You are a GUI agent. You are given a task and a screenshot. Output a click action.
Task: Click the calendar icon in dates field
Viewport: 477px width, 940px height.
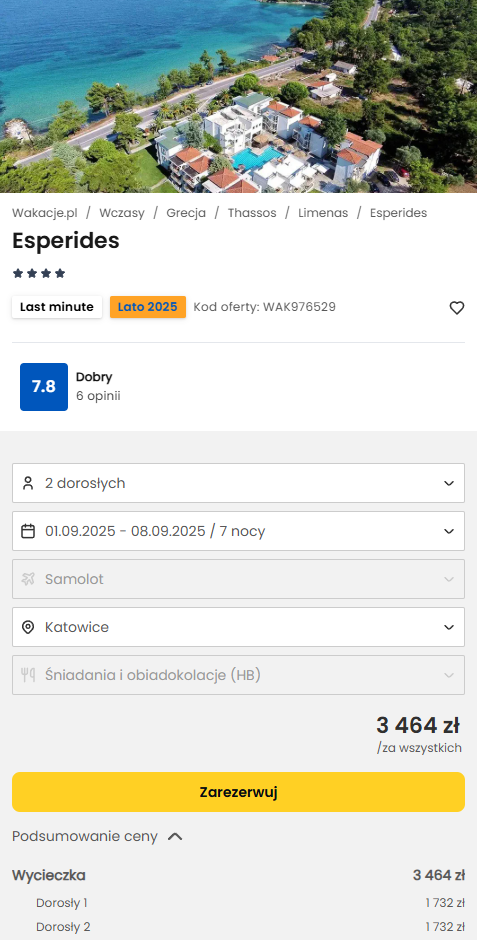[x=28, y=531]
